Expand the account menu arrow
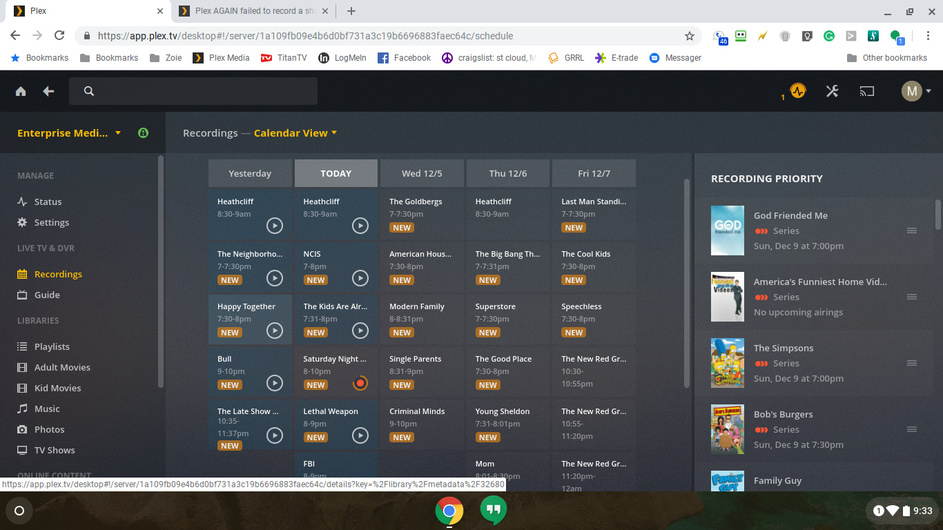Screen dimensions: 943x530 point(929,91)
